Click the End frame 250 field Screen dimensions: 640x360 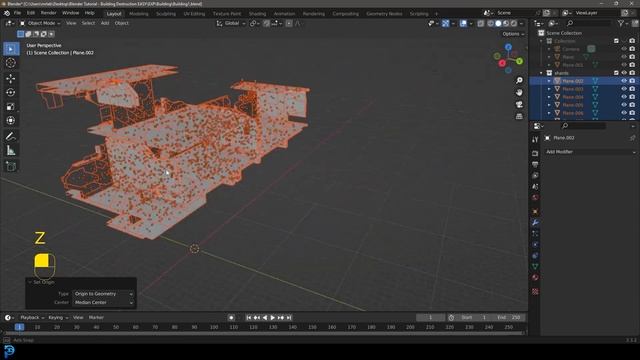[508, 318]
